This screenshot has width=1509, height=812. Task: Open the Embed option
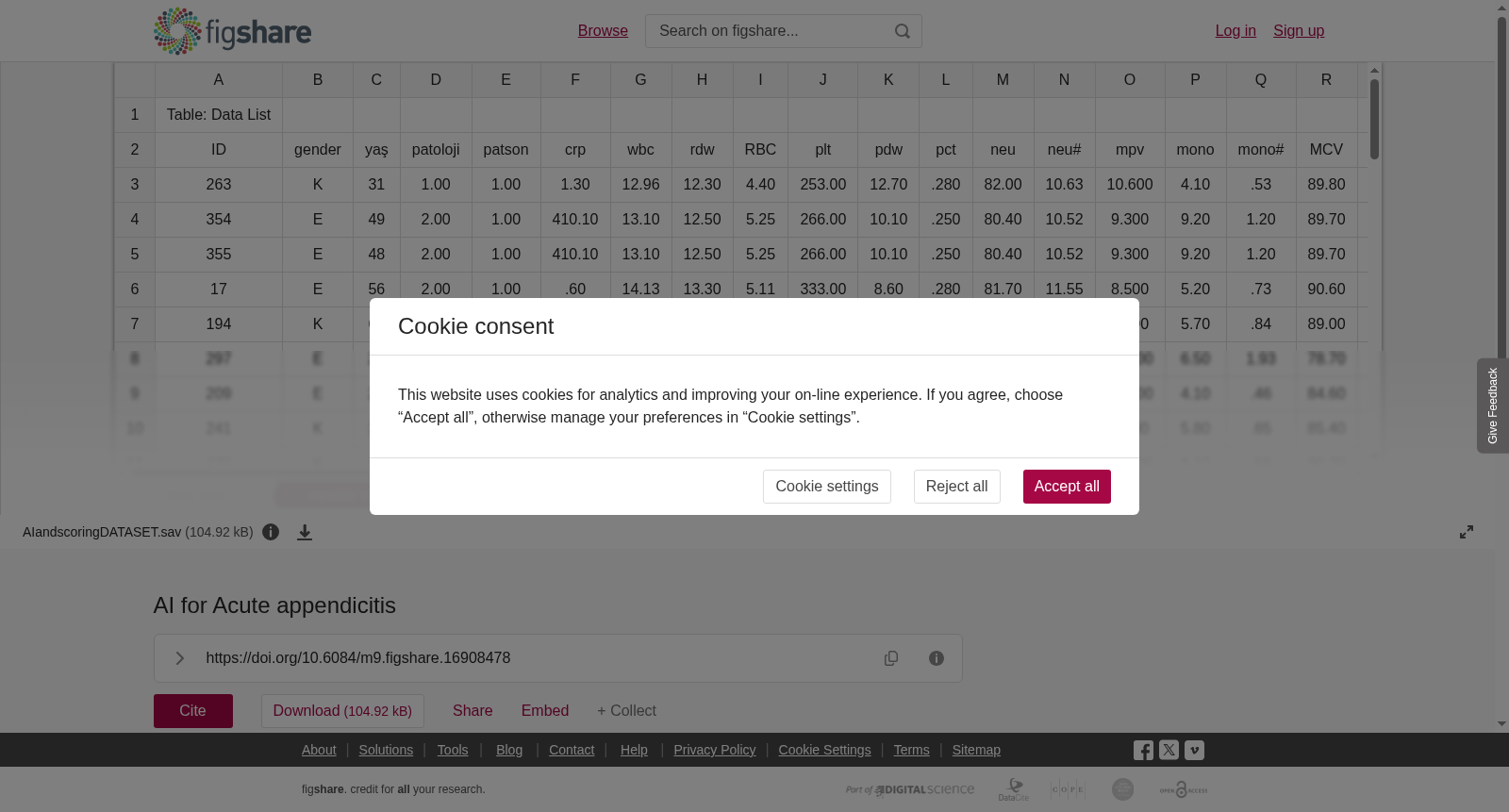point(545,711)
